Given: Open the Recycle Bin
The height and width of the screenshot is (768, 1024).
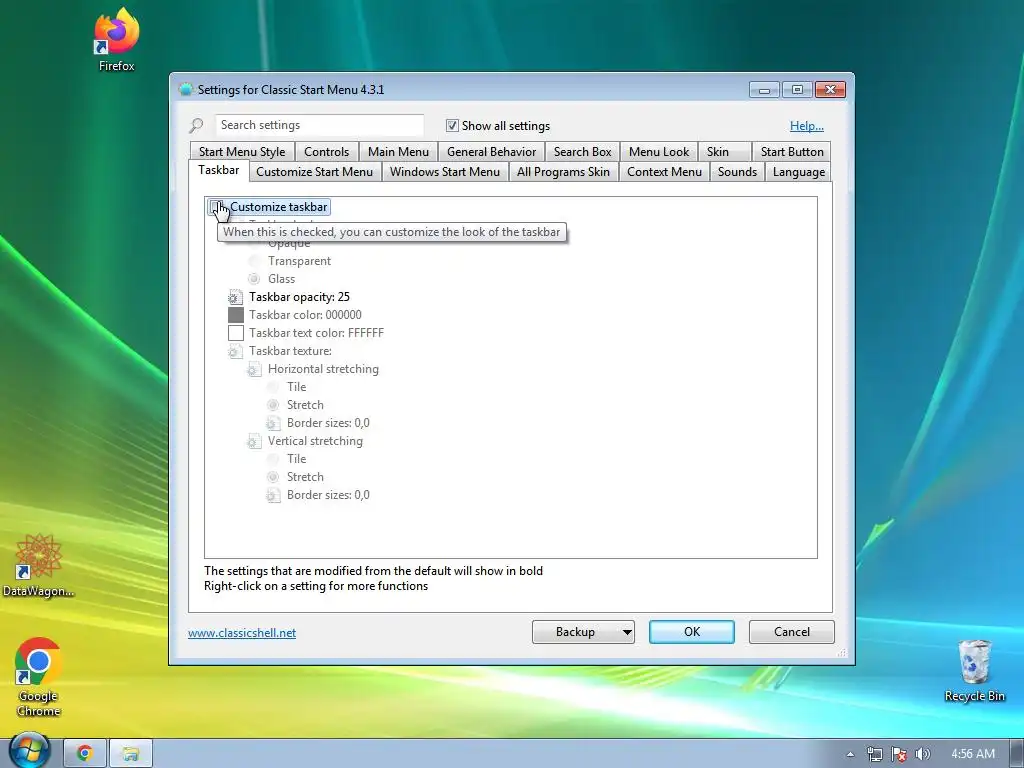Looking at the screenshot, I should (x=974, y=670).
